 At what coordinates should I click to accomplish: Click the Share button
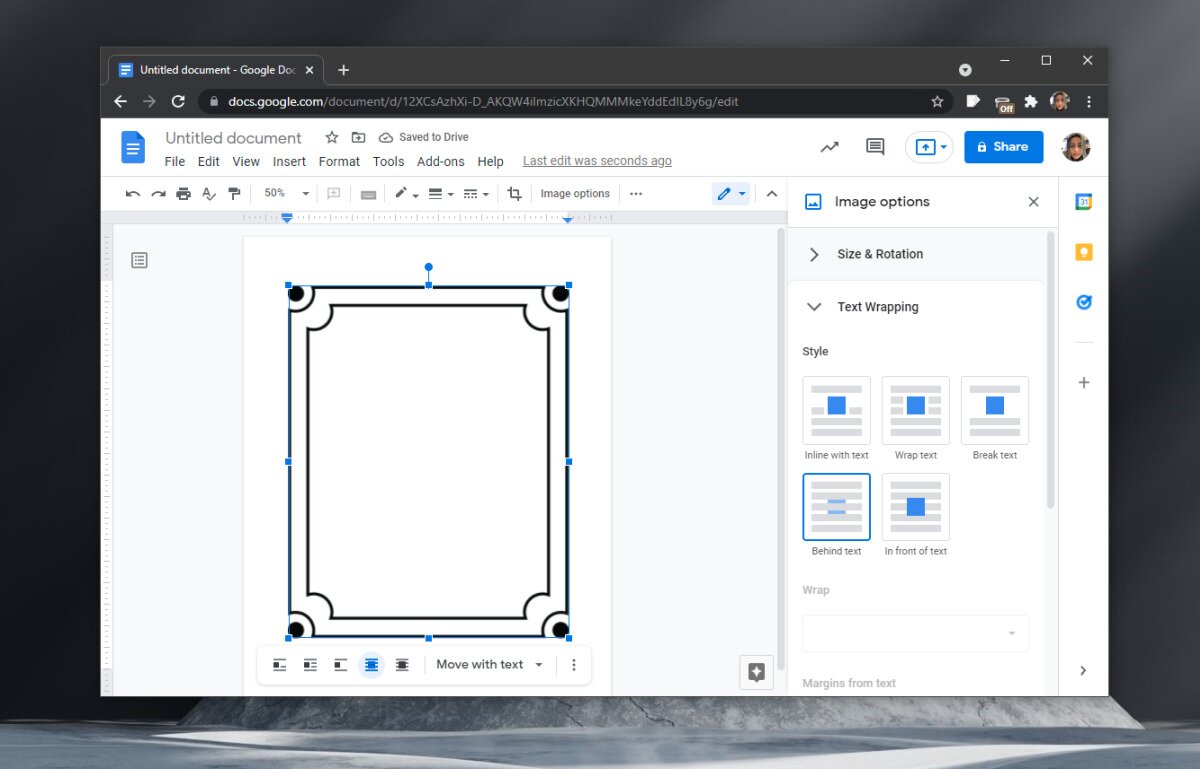click(1003, 146)
